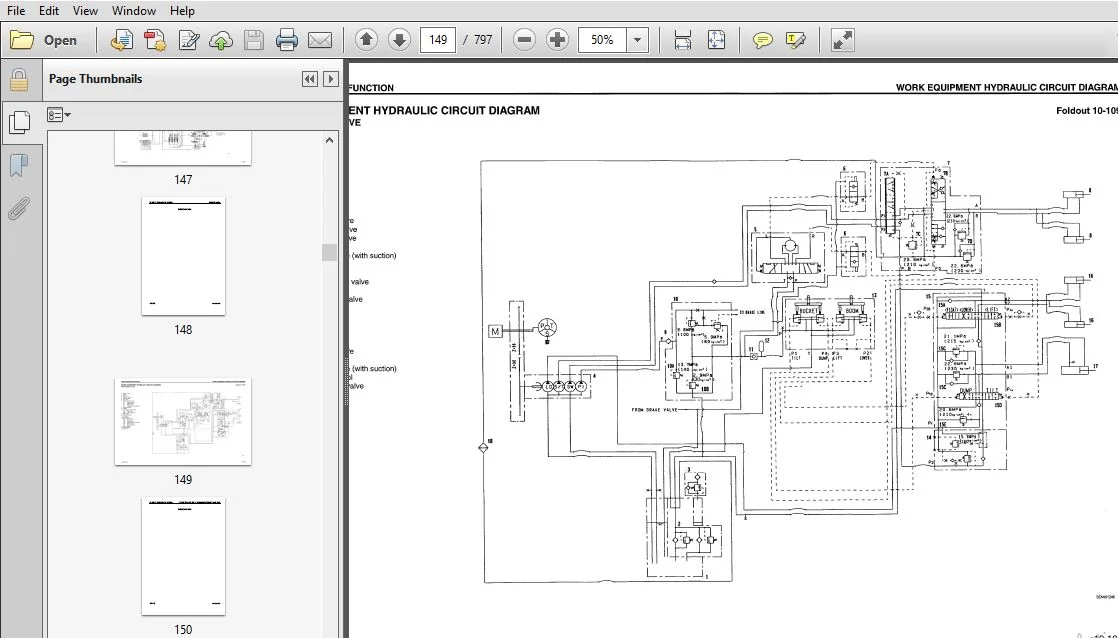Screen dimensions: 1118x638
Task: Collapse the navigation pane with double arrows
Action: click(x=309, y=79)
